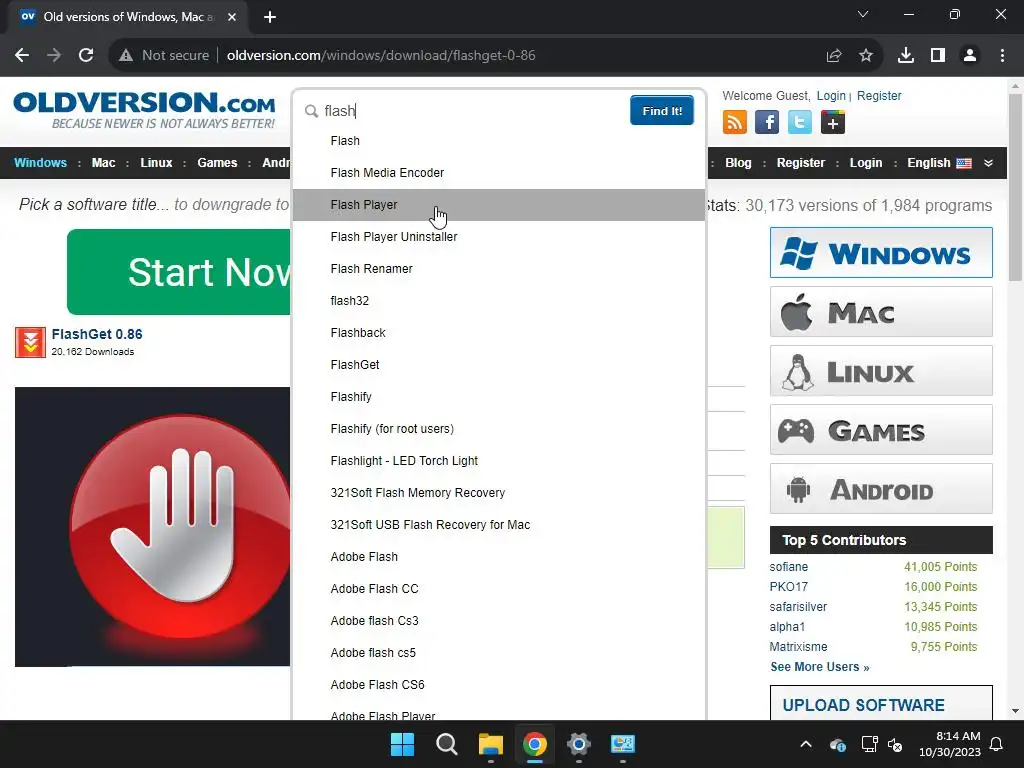Pick Flash Renamer from suggestions
The image size is (1024, 768).
pos(499,269)
